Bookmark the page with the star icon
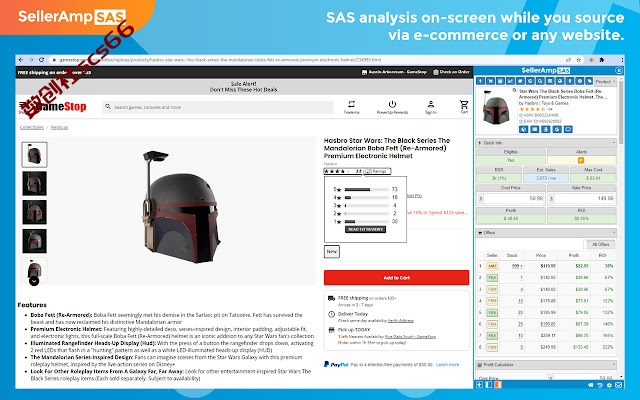This screenshot has width=640, height=400. 578,60
